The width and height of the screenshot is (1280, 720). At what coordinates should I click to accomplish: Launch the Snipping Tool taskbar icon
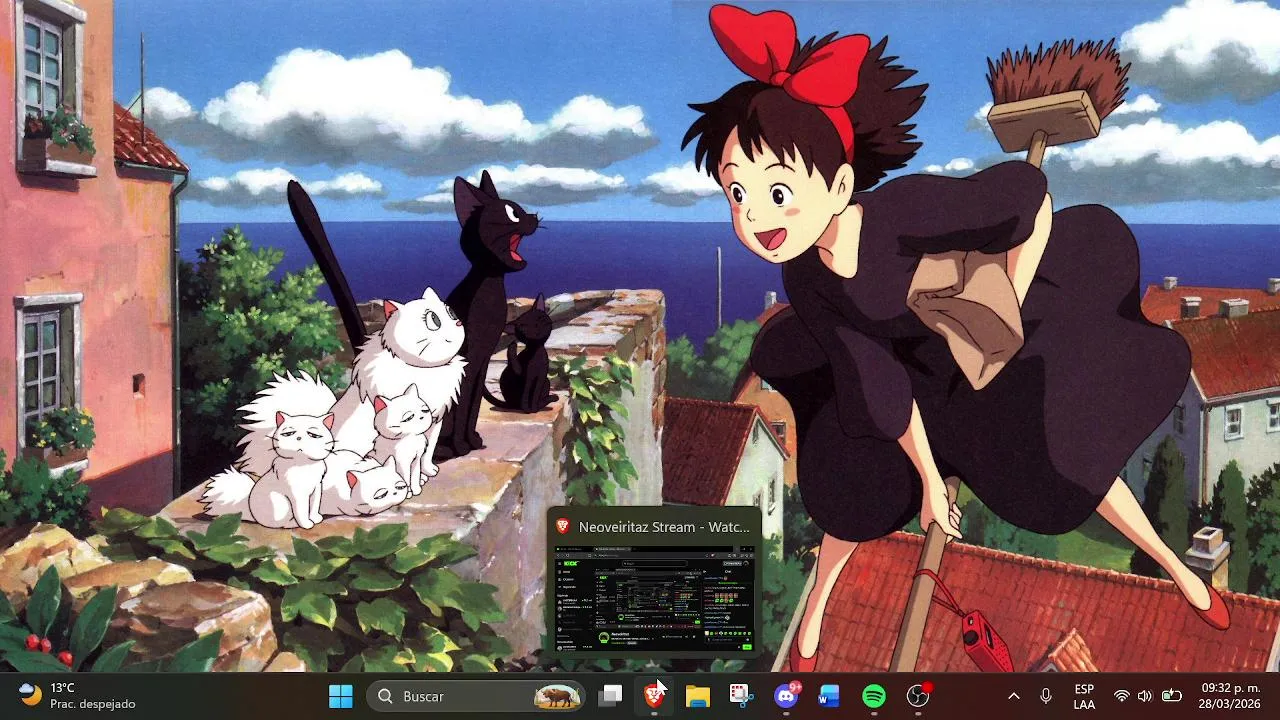pos(741,696)
